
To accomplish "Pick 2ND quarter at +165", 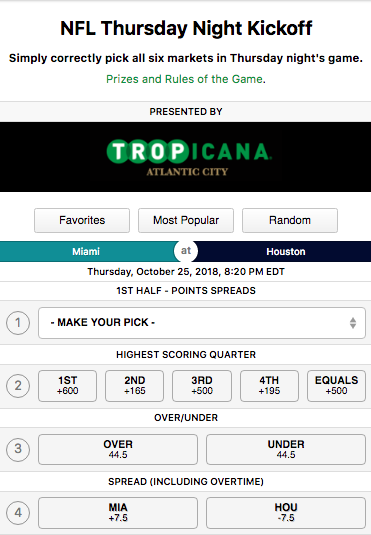I will click(x=134, y=386).
